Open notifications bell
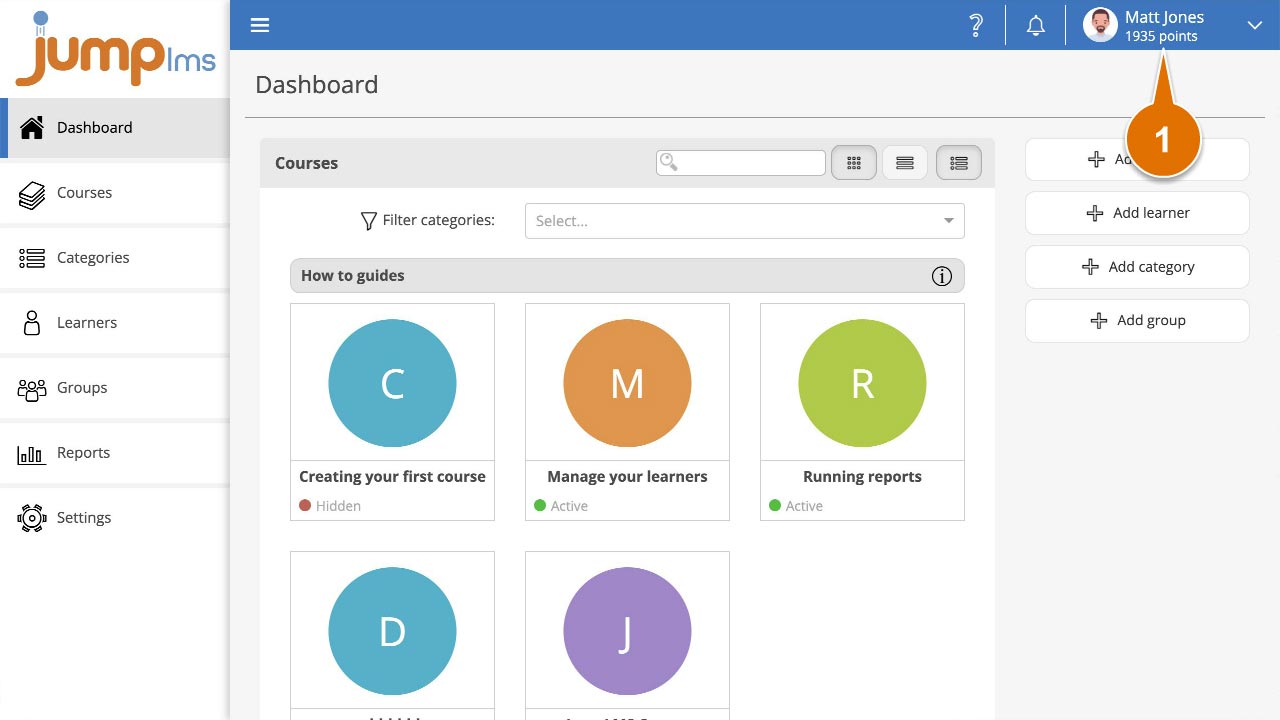The height and width of the screenshot is (720, 1280). coord(1036,26)
